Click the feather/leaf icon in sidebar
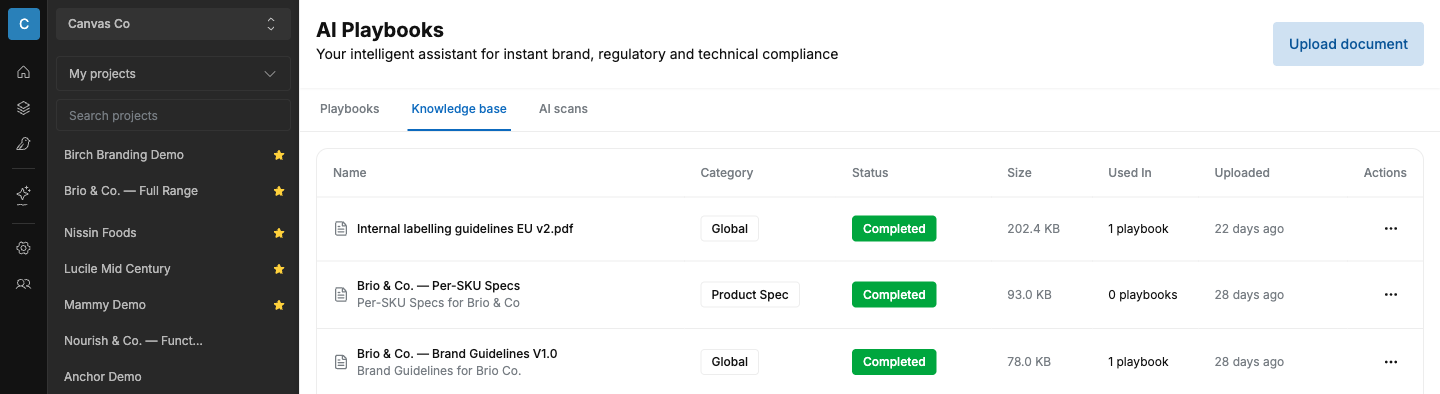Screen dimensions: 1440x394 pyautogui.click(x=24, y=144)
